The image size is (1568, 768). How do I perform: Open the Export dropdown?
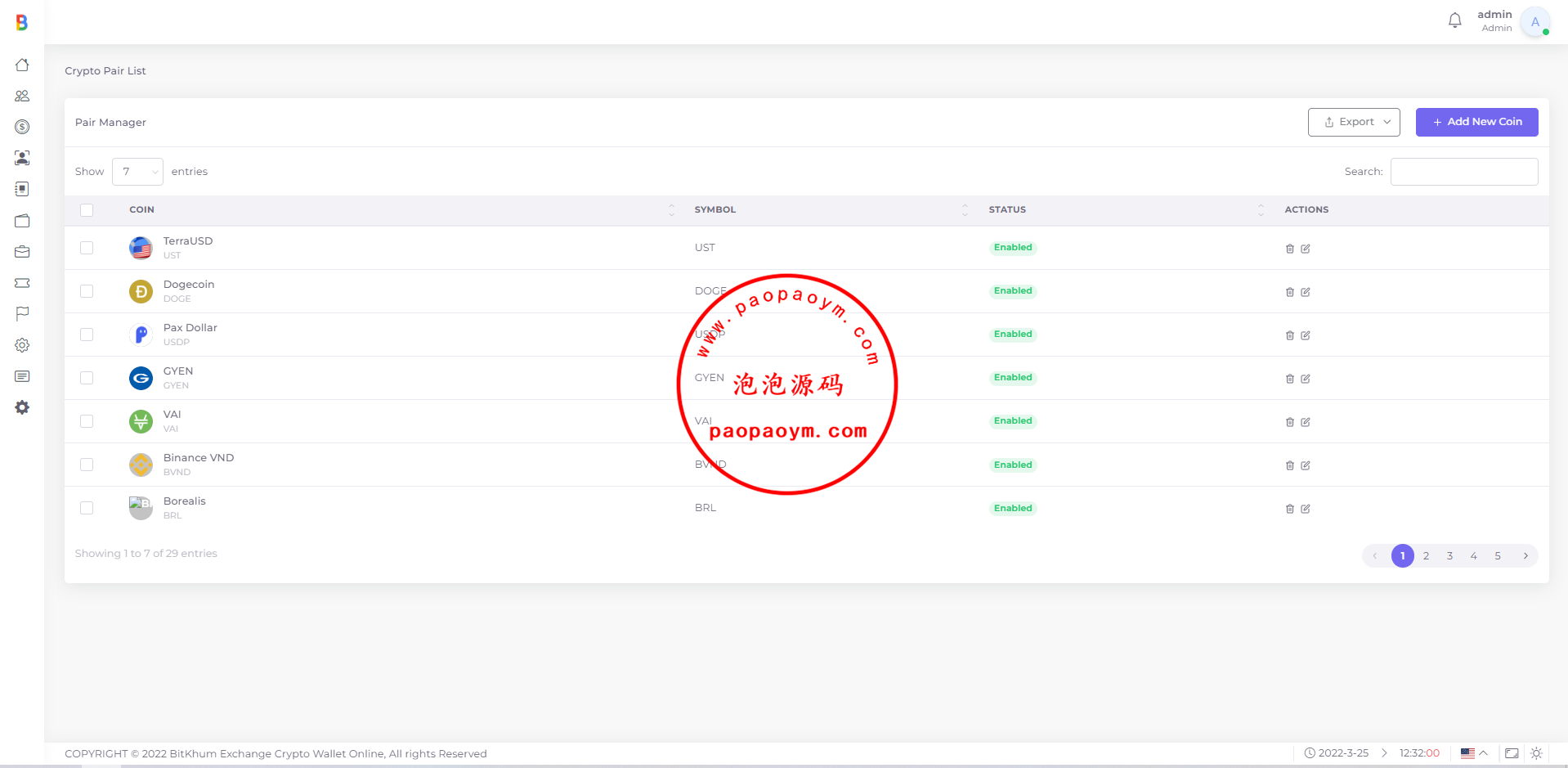1354,122
